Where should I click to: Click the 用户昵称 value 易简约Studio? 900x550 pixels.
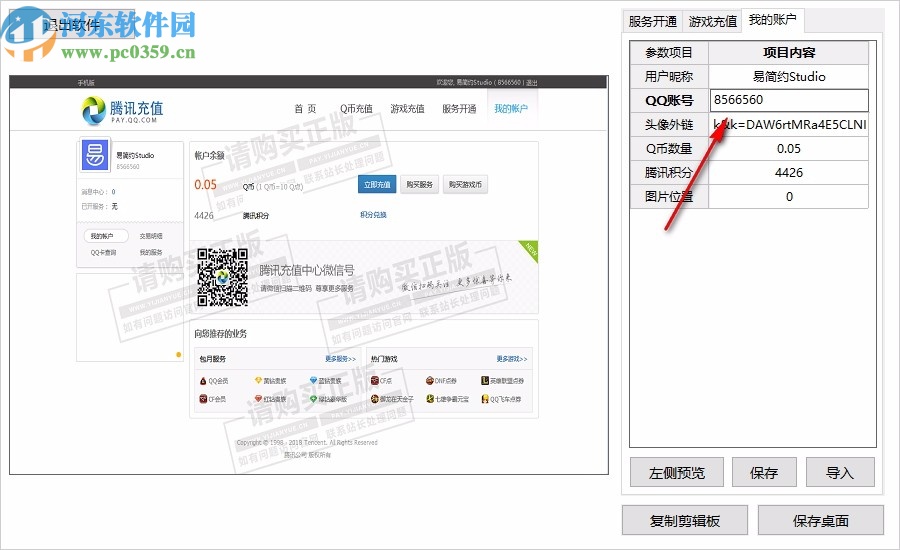click(x=789, y=76)
